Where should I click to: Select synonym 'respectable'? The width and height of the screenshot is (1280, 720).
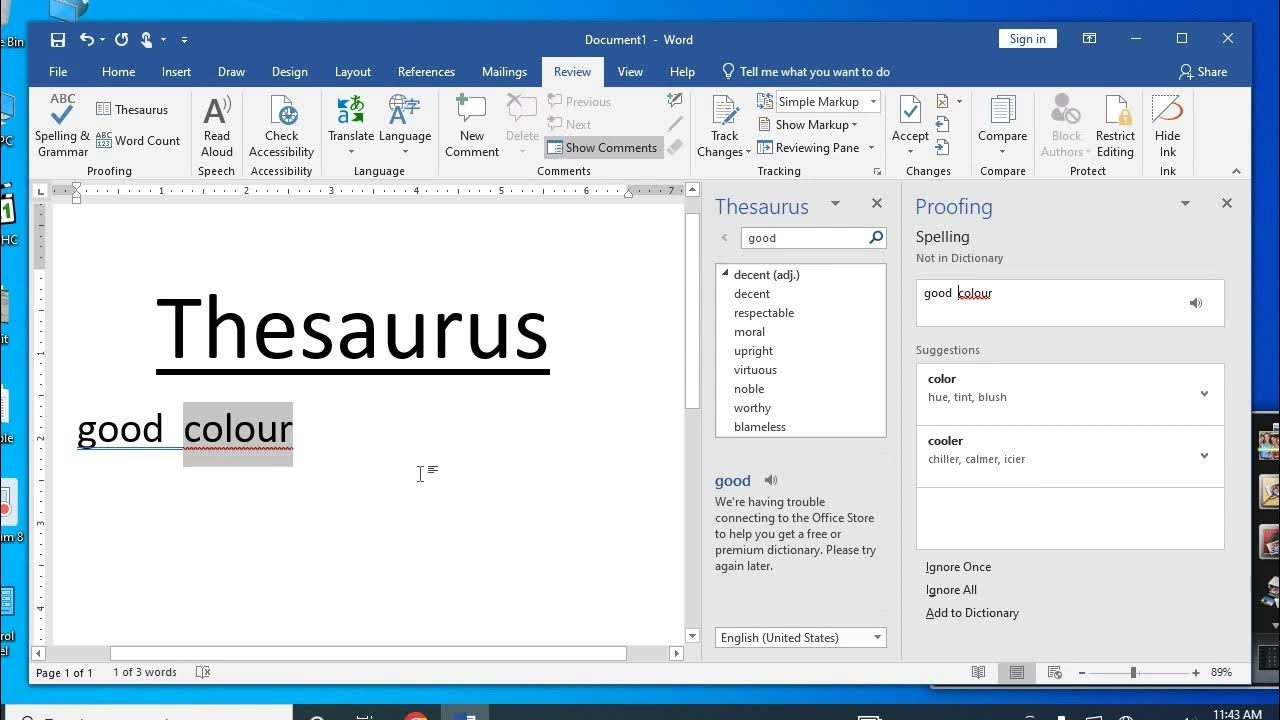click(x=764, y=313)
